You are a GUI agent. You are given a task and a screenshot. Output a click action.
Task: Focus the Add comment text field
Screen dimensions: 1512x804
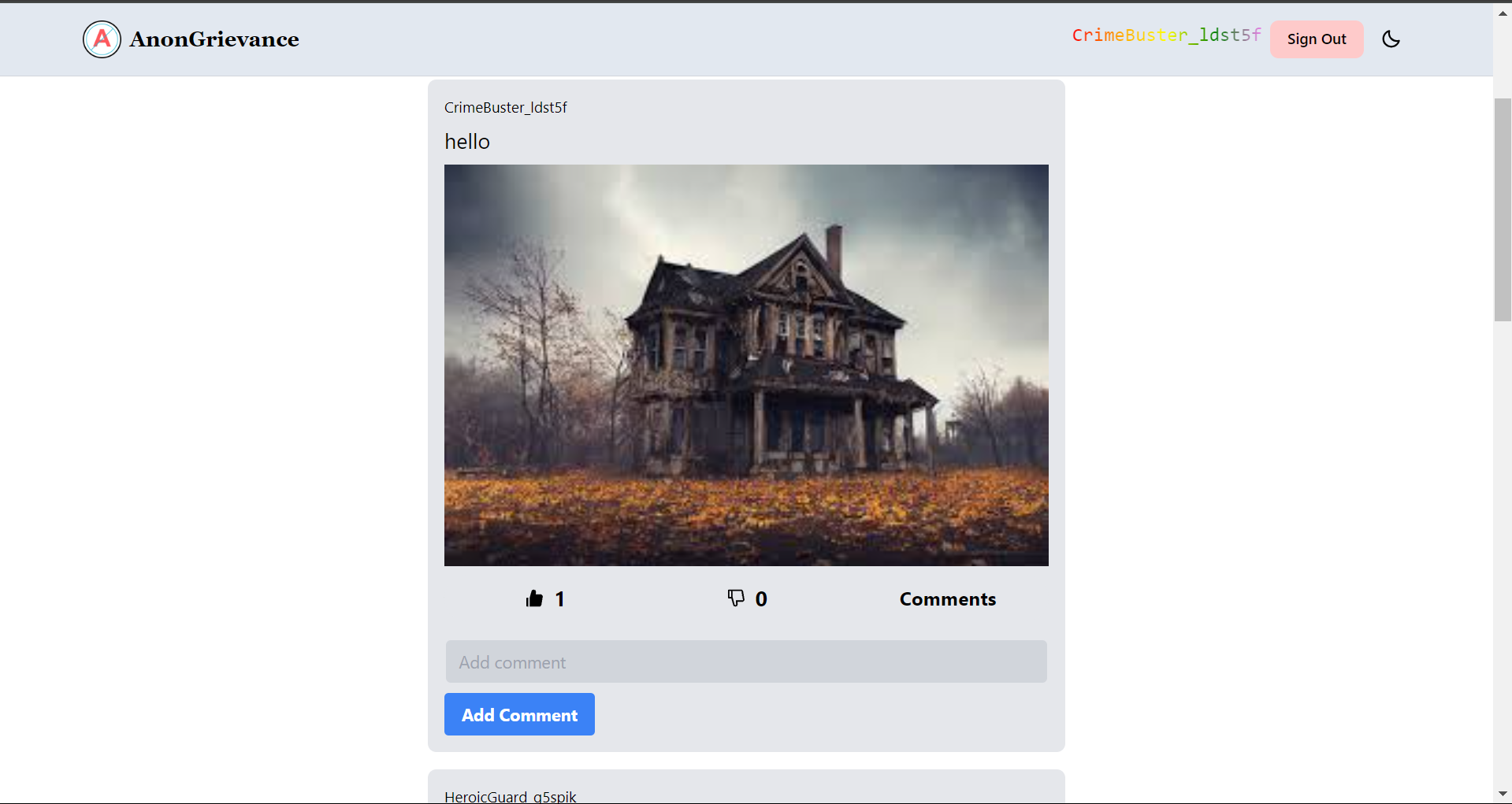point(745,661)
